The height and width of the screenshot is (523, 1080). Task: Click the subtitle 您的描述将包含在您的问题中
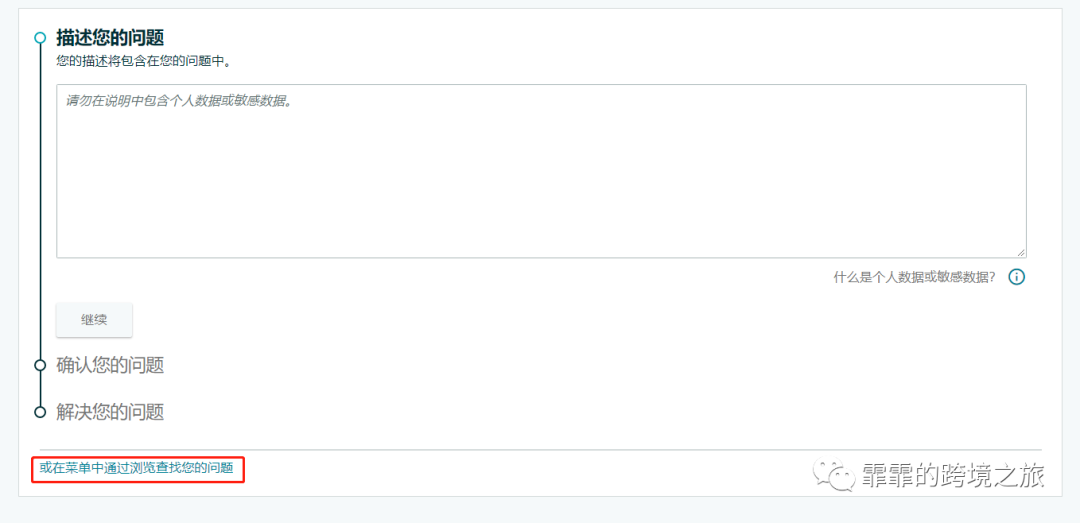tap(143, 61)
